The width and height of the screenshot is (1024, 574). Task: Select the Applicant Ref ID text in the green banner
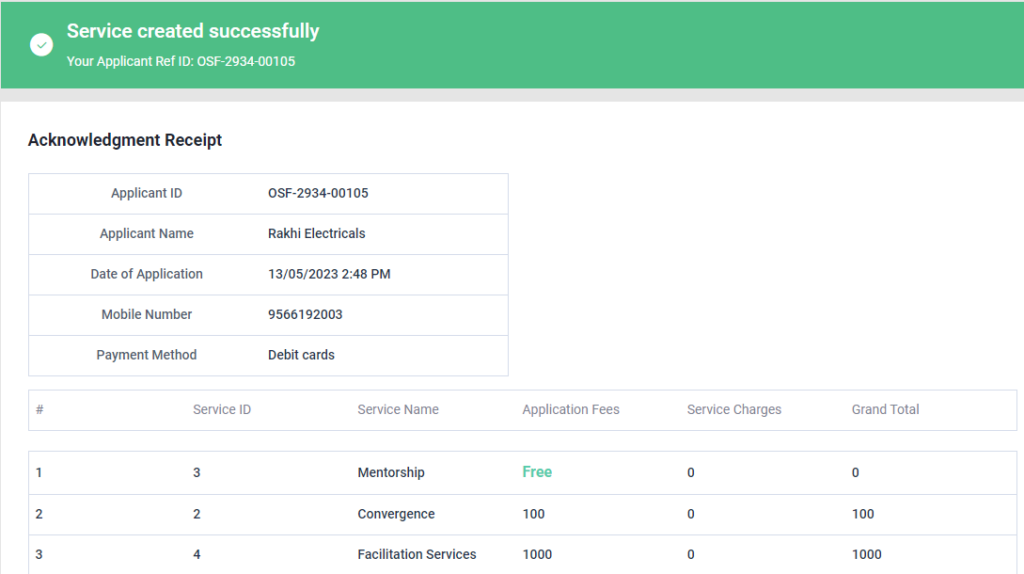click(181, 62)
